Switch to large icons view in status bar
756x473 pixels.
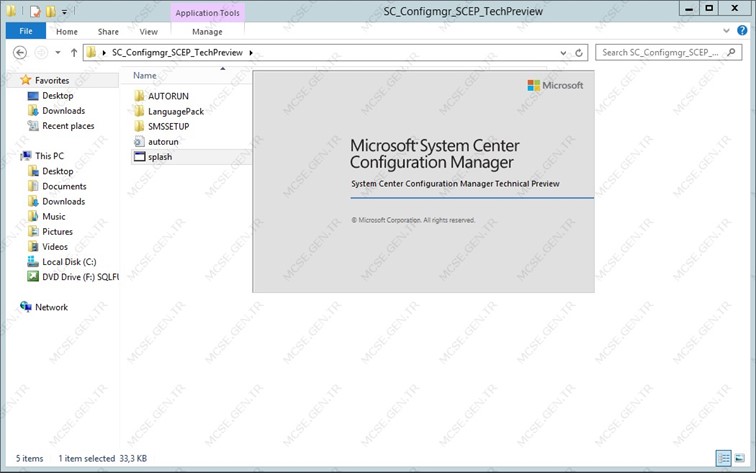(x=740, y=458)
